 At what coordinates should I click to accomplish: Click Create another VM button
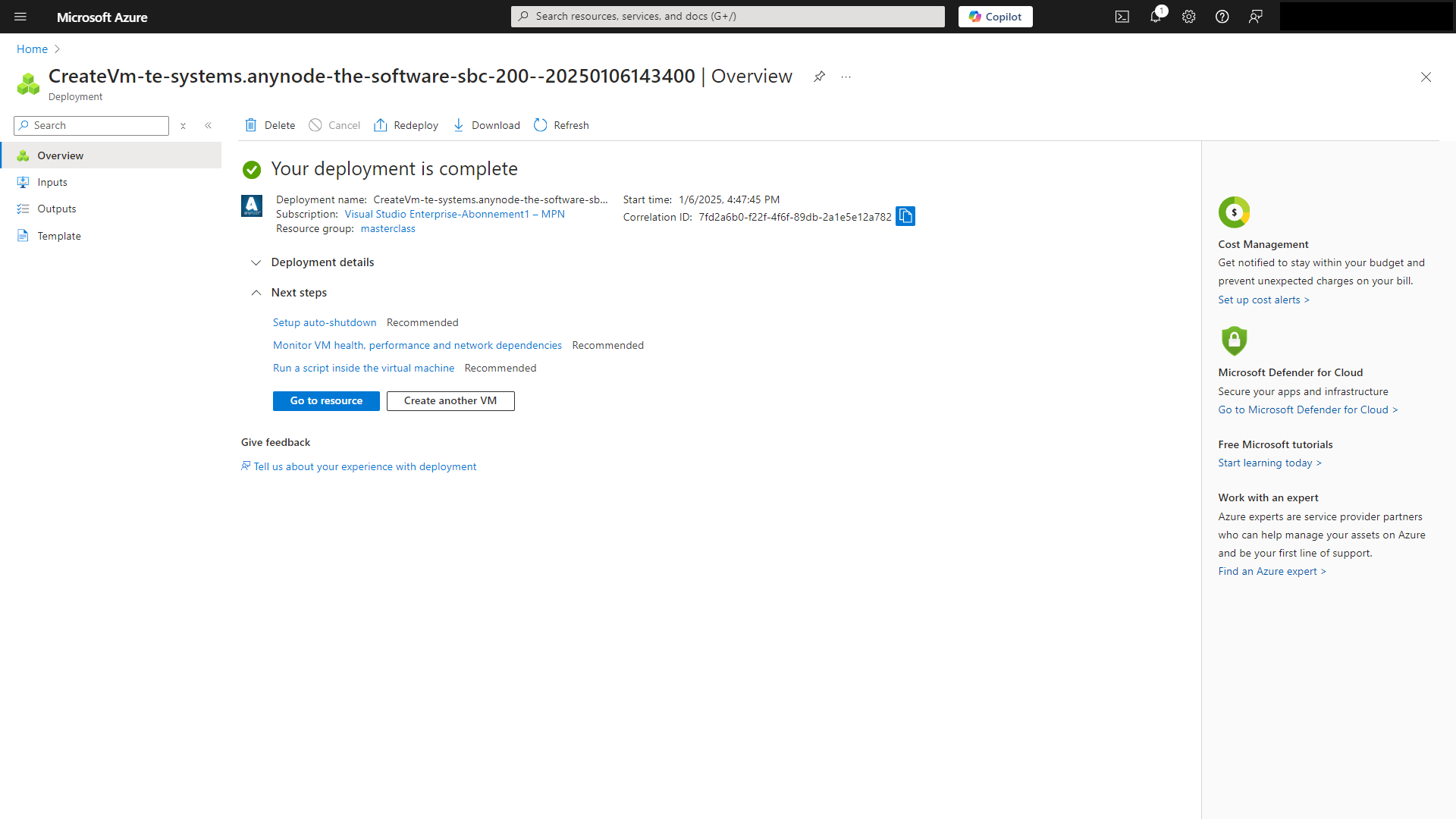point(450,401)
